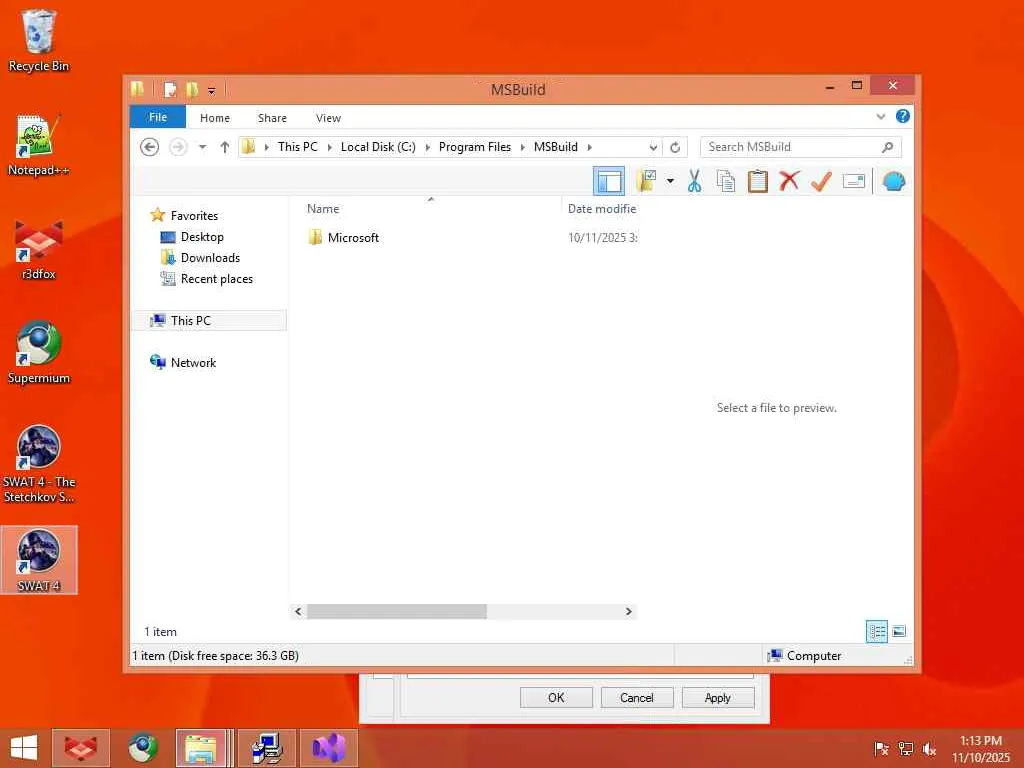Screen dimensions: 1024x768
Task: Click the Cancel button in dialog
Action: pos(637,697)
